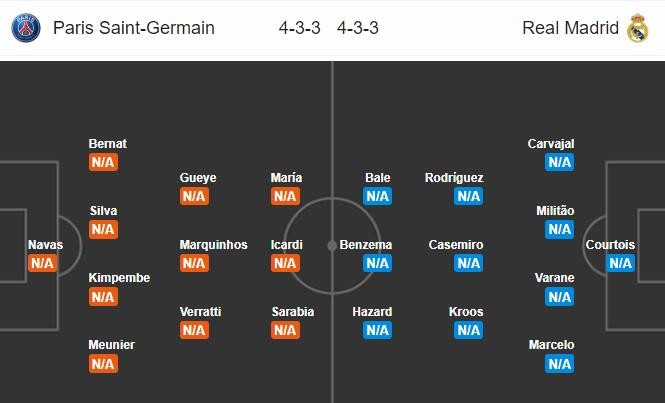Choose Verratti's N/A rating badge

[x=194, y=330]
